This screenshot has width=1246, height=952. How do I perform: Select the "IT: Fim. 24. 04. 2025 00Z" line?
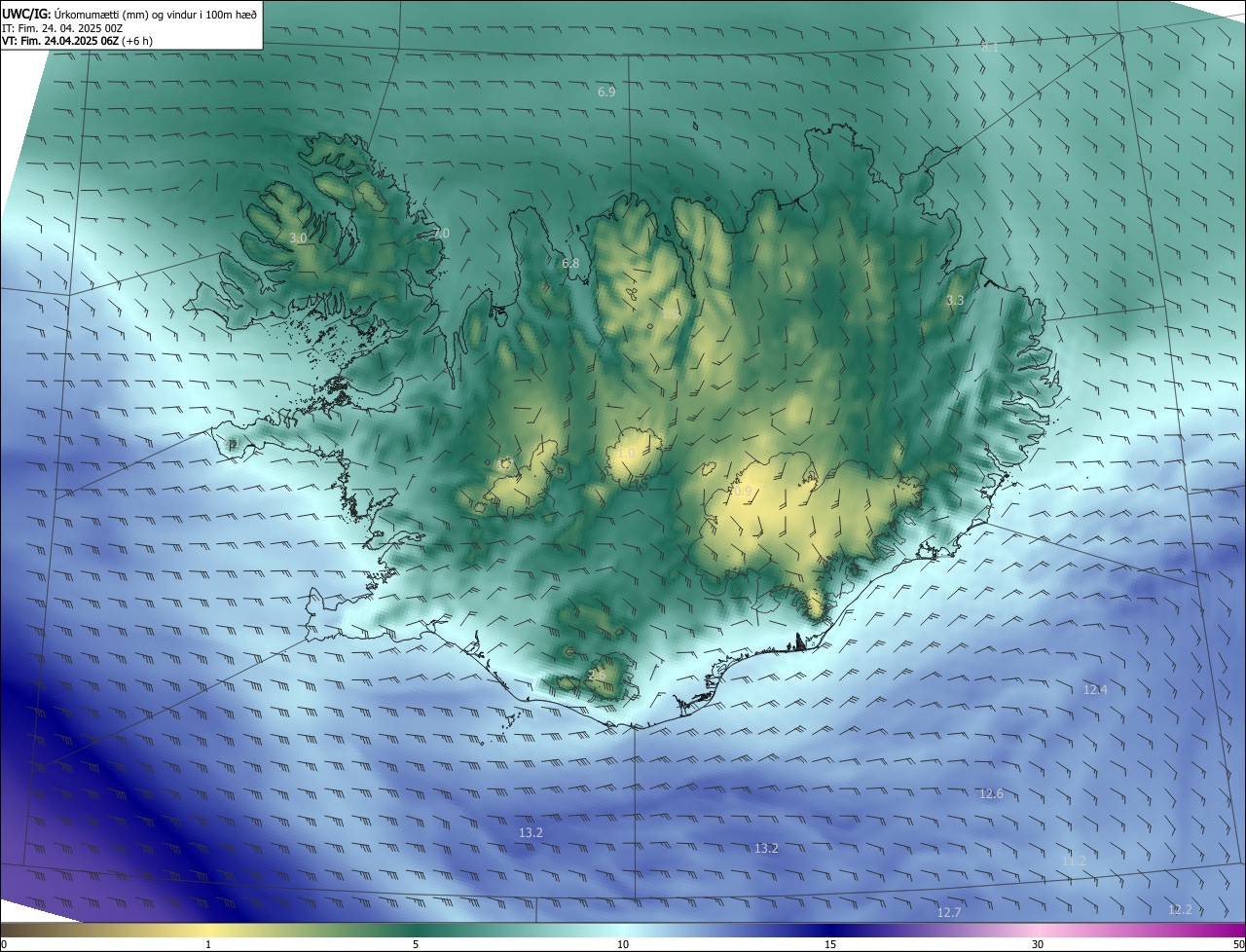62,28
